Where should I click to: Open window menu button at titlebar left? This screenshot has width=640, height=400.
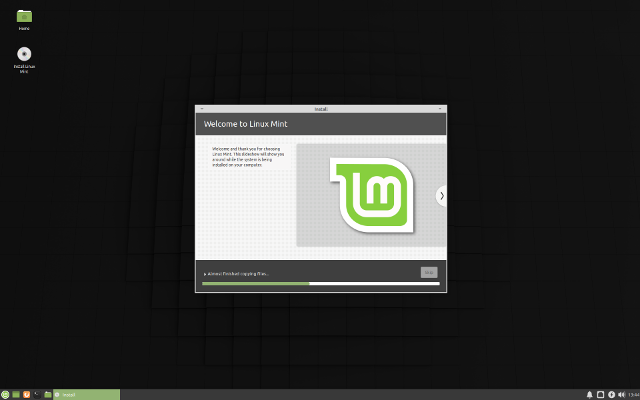point(202,109)
